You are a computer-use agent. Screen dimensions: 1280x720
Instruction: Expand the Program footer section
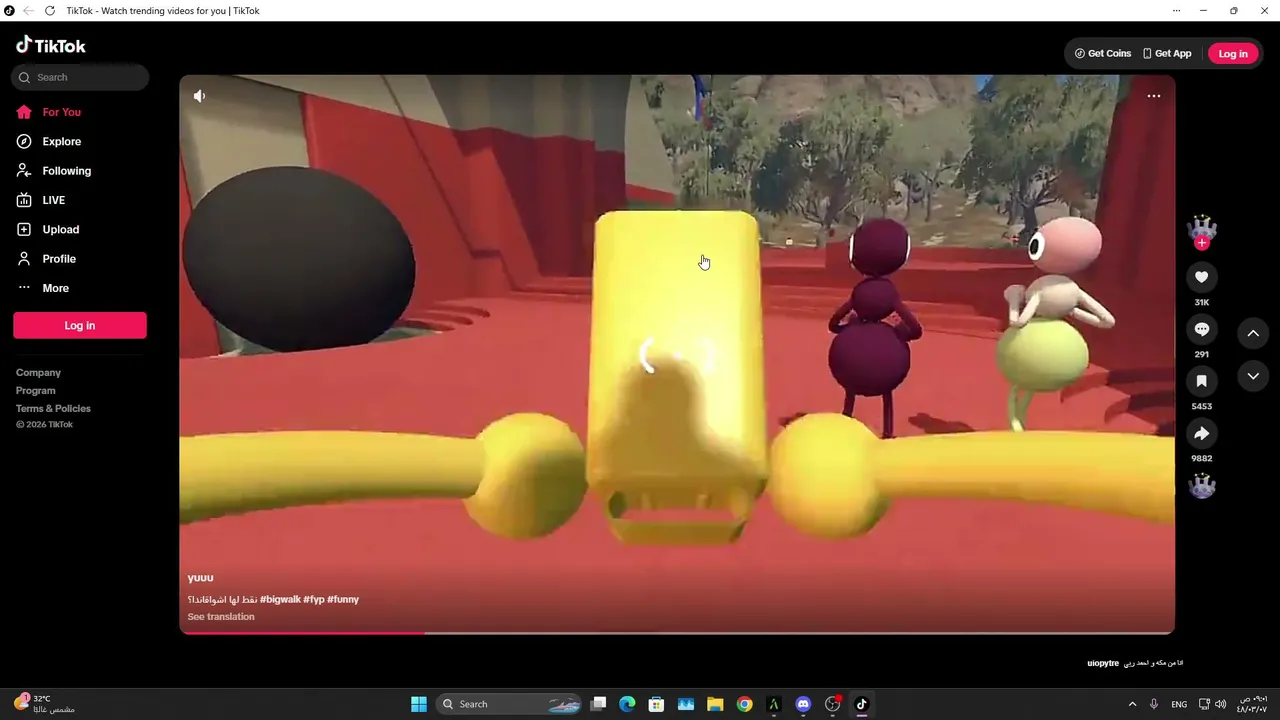tap(36, 391)
